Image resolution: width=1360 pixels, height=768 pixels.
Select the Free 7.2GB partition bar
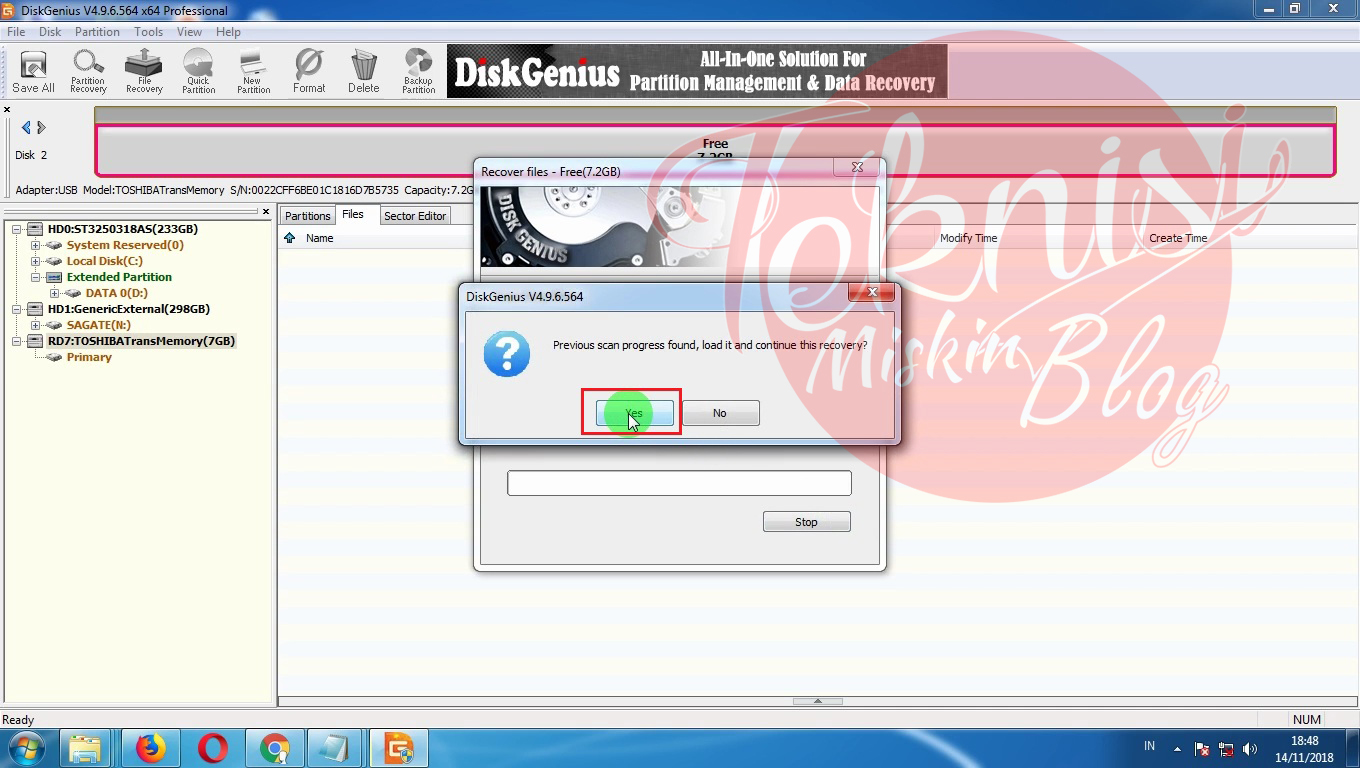(x=715, y=150)
